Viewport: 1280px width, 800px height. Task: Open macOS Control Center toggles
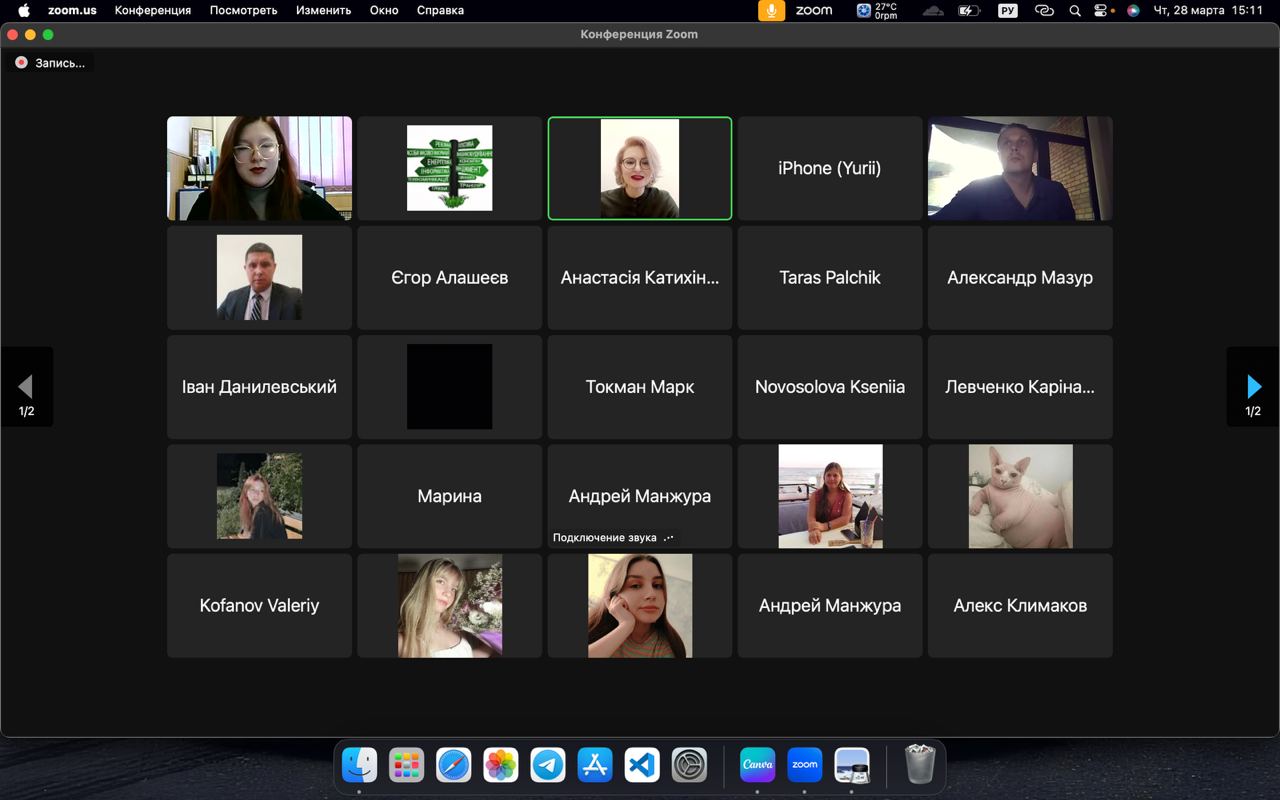(x=1103, y=11)
